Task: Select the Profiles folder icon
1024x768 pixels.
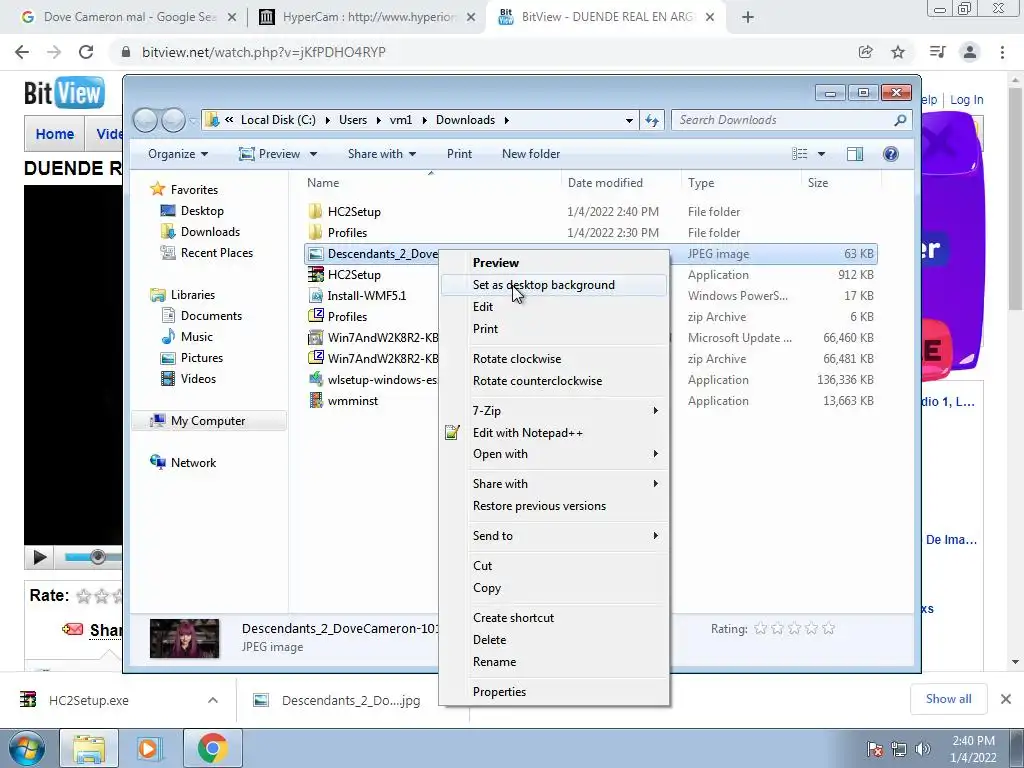Action: click(315, 232)
